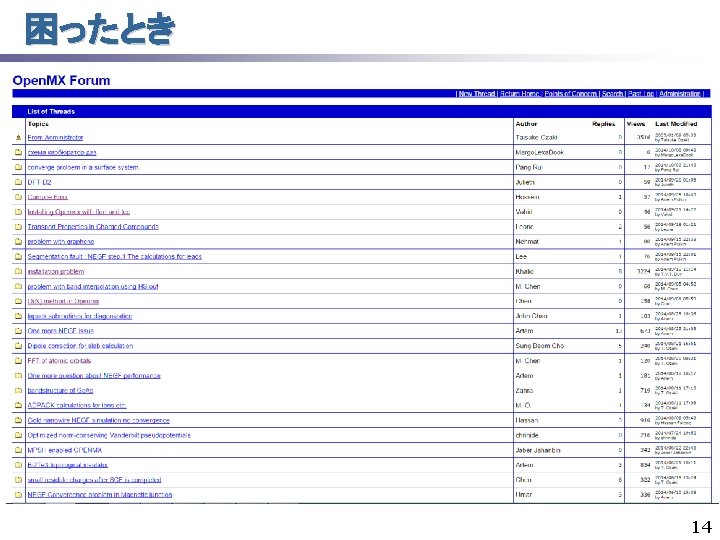Open the MPSII enabled OPENMX thread
Image resolution: width=720 pixels, height=540 pixels.
coord(65,450)
